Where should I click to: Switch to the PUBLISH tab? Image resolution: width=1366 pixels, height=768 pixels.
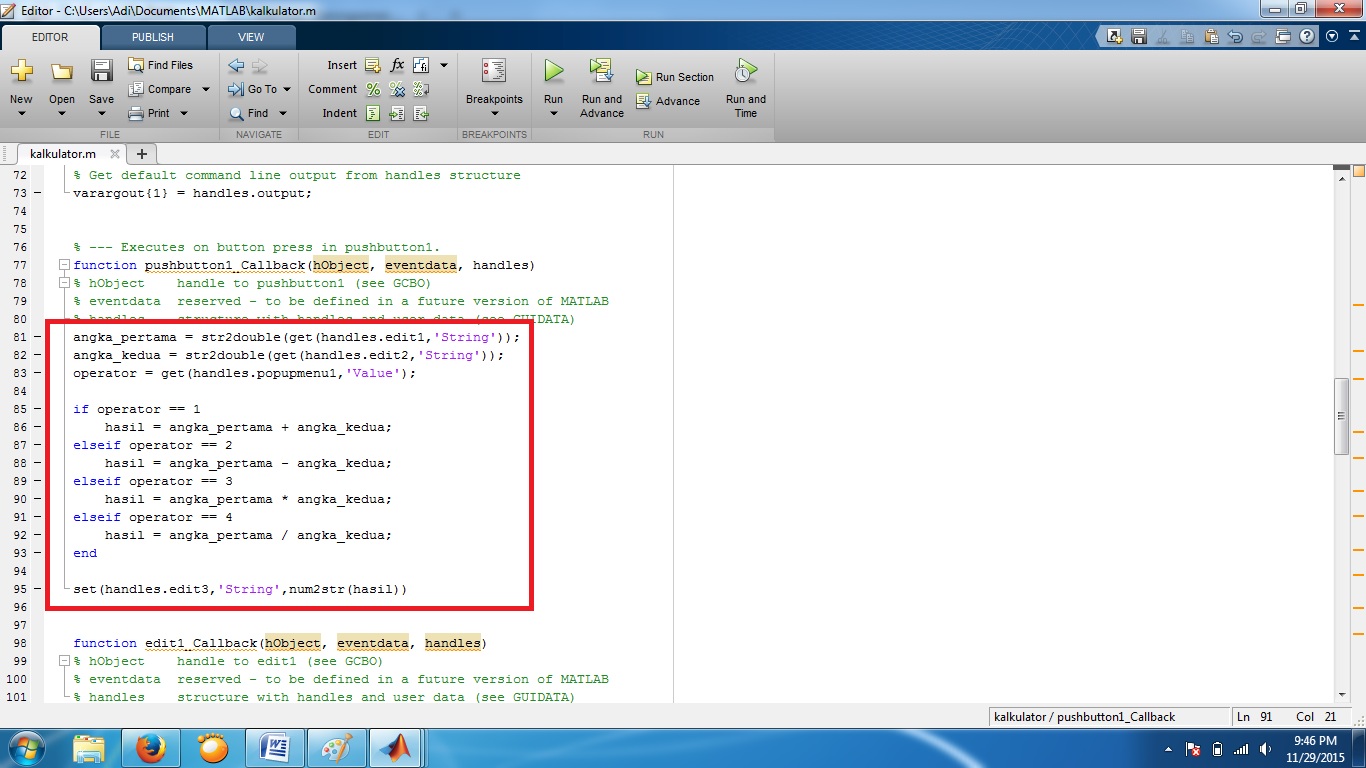[x=153, y=37]
